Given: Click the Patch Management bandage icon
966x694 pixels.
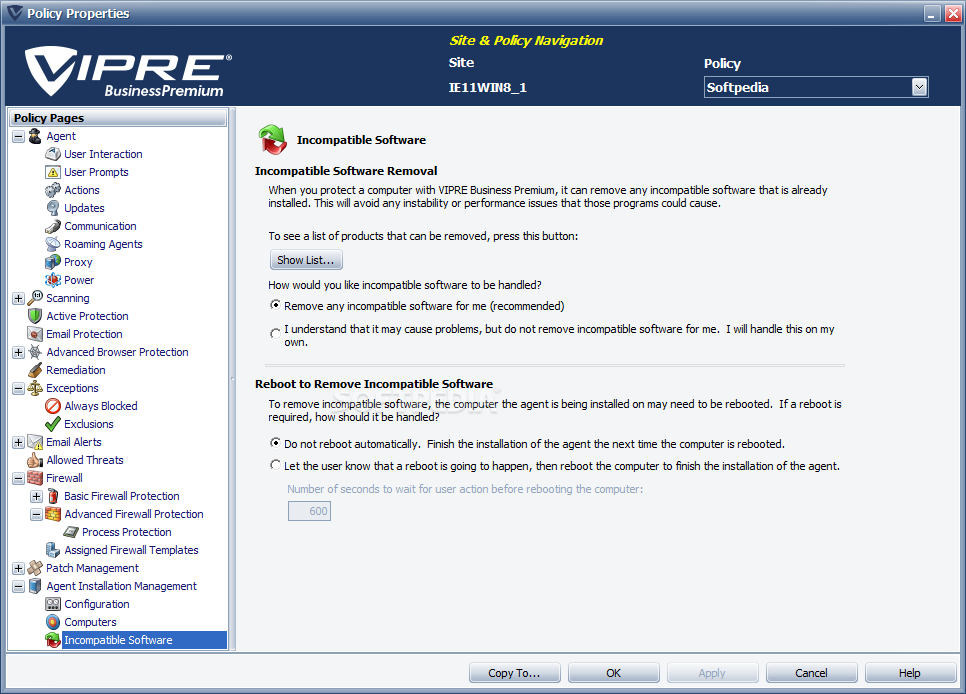Looking at the screenshot, I should 35,568.
